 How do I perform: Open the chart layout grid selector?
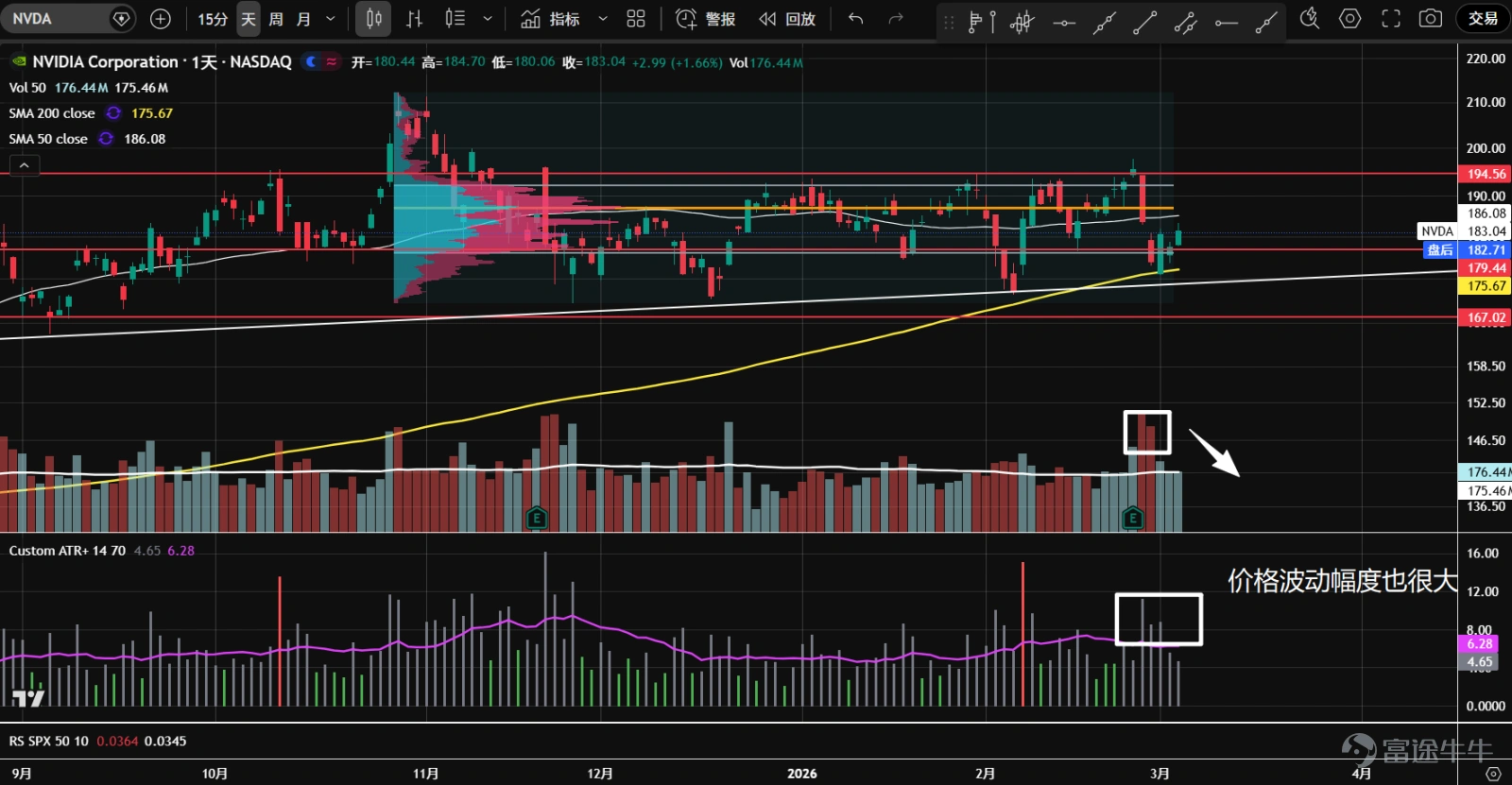point(636,19)
